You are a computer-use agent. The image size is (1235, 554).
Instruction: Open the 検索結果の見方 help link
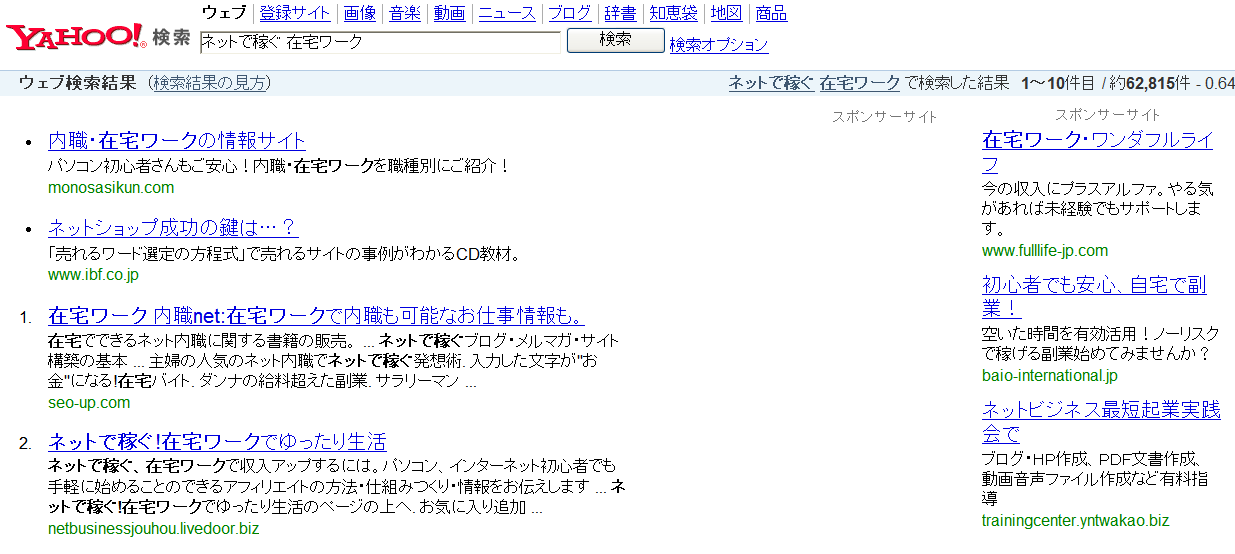(x=210, y=83)
